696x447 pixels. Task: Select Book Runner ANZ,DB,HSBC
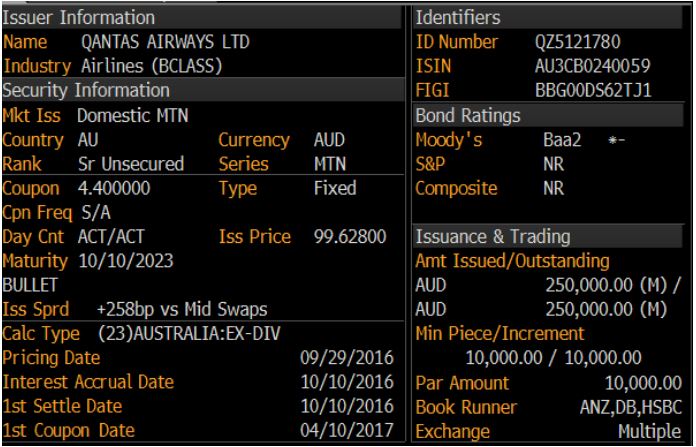coord(630,407)
